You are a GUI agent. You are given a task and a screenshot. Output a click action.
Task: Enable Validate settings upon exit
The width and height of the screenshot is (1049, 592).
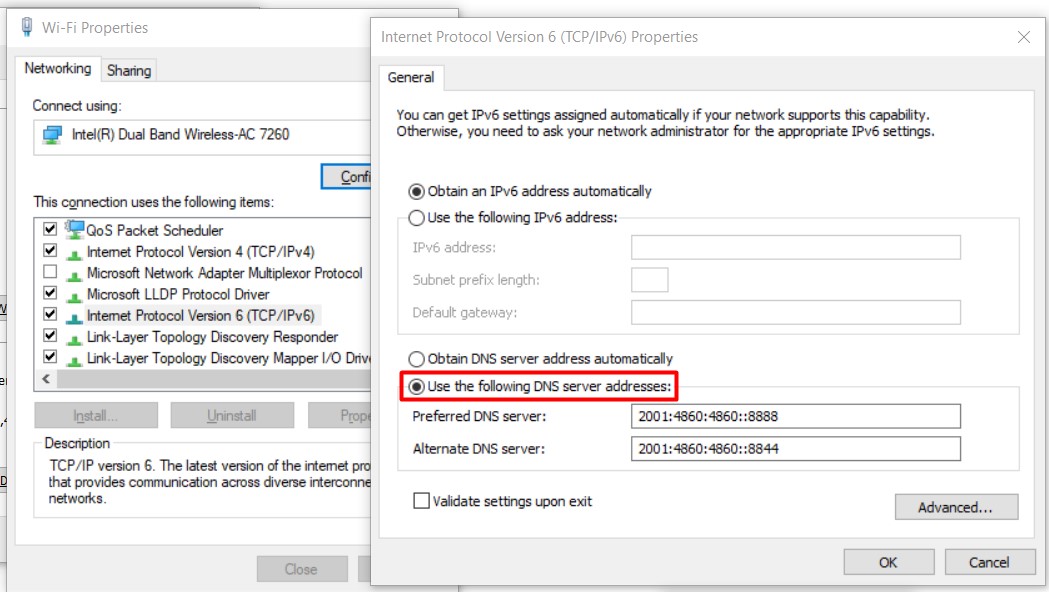click(421, 501)
